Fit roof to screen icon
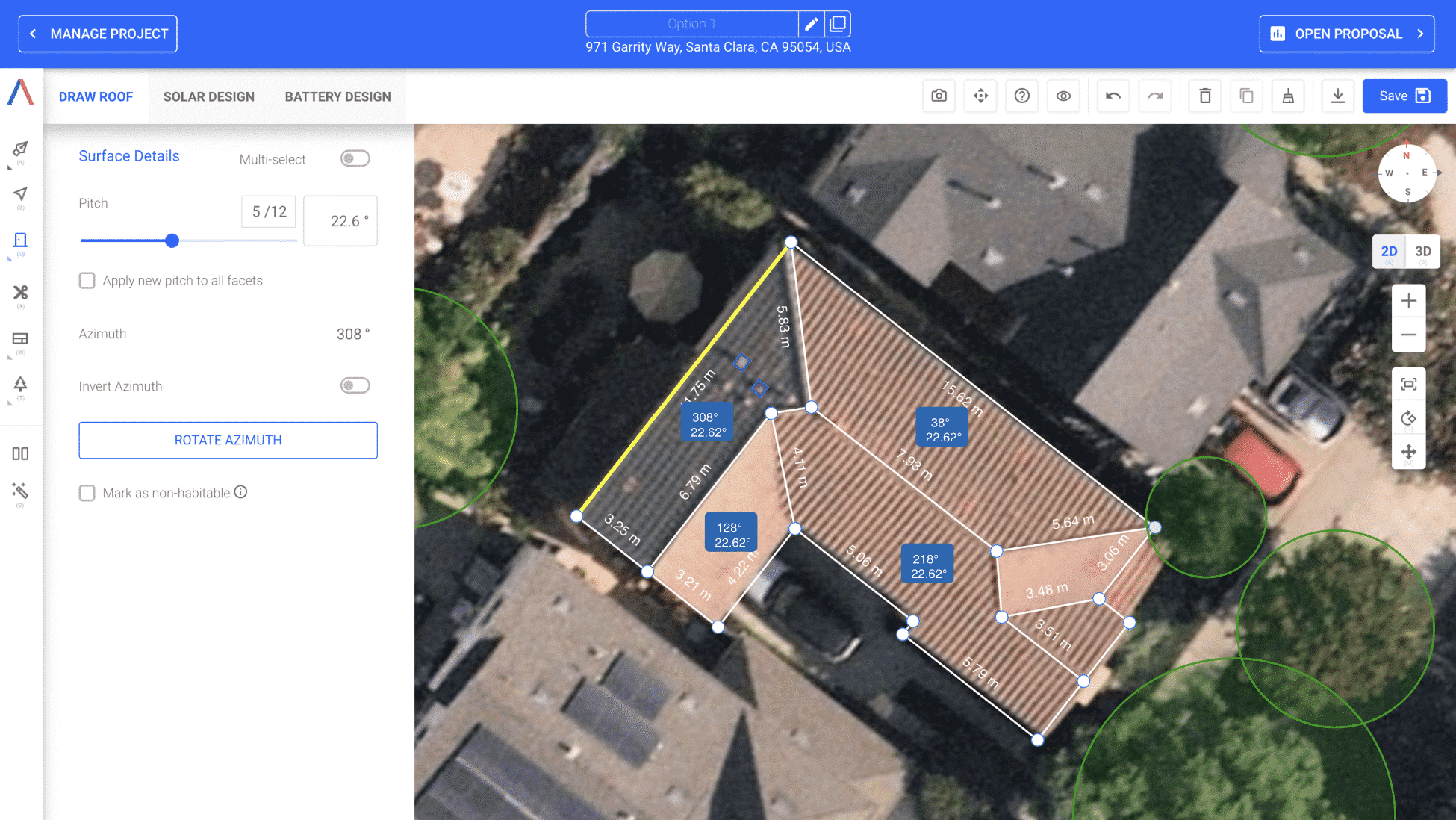The width and height of the screenshot is (1456, 820). pyautogui.click(x=1409, y=384)
